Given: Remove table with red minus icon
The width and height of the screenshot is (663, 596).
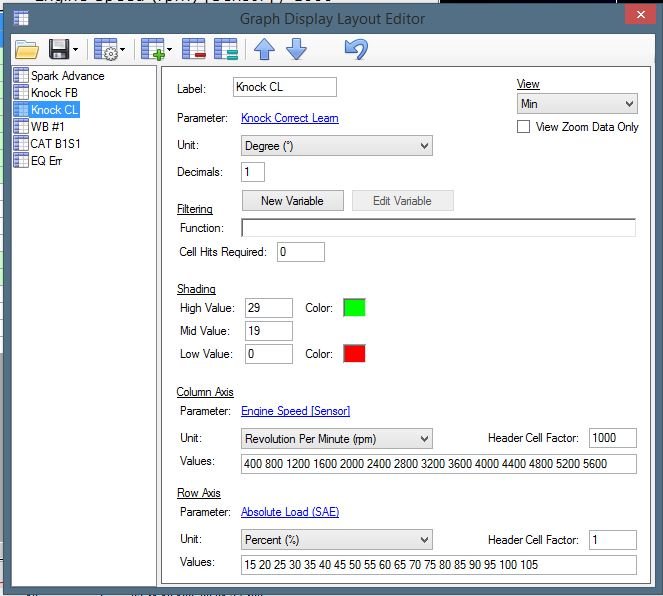Looking at the screenshot, I should click(194, 49).
